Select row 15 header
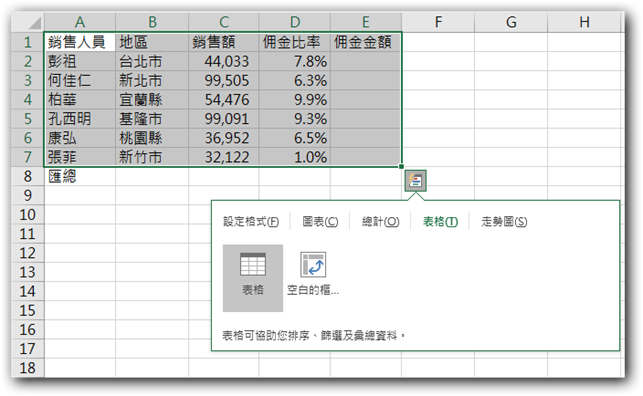This screenshot has width=643, height=396. tap(27, 310)
